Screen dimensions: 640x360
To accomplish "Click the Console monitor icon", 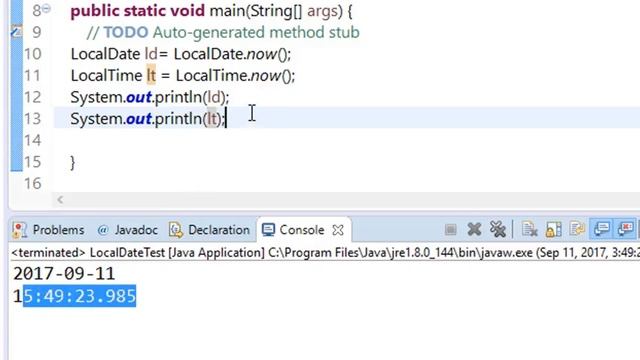I will (x=268, y=230).
